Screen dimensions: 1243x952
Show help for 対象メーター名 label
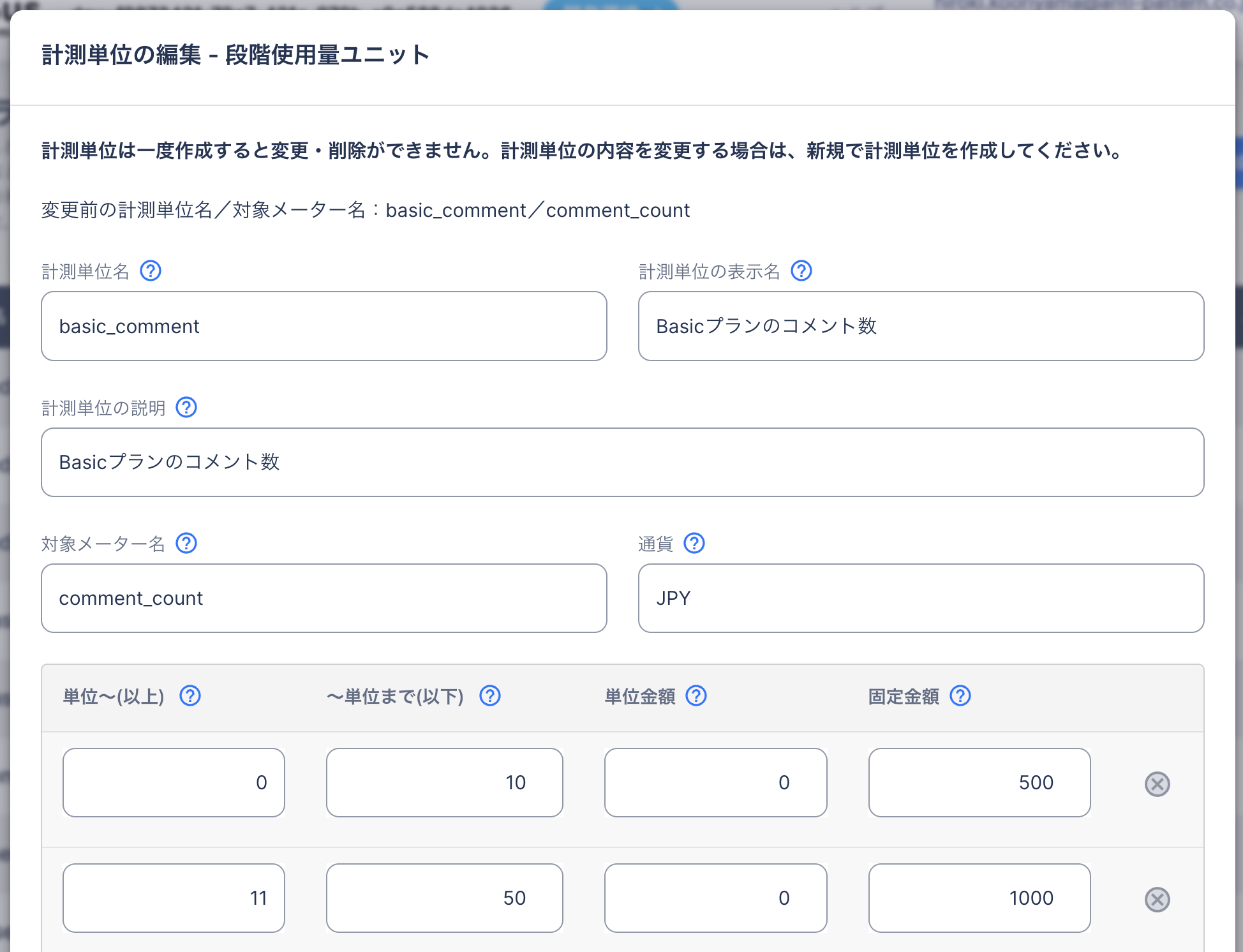pos(186,544)
